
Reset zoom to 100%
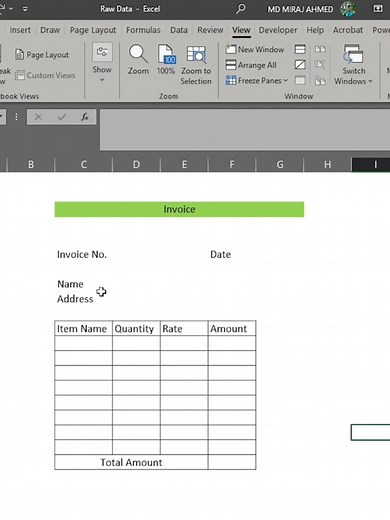[x=166, y=60]
